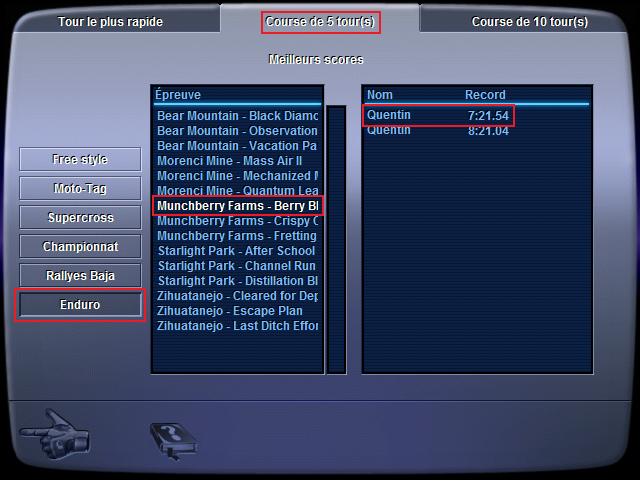Select the Rallyes Baja button
640x481 pixels.
(x=80, y=275)
